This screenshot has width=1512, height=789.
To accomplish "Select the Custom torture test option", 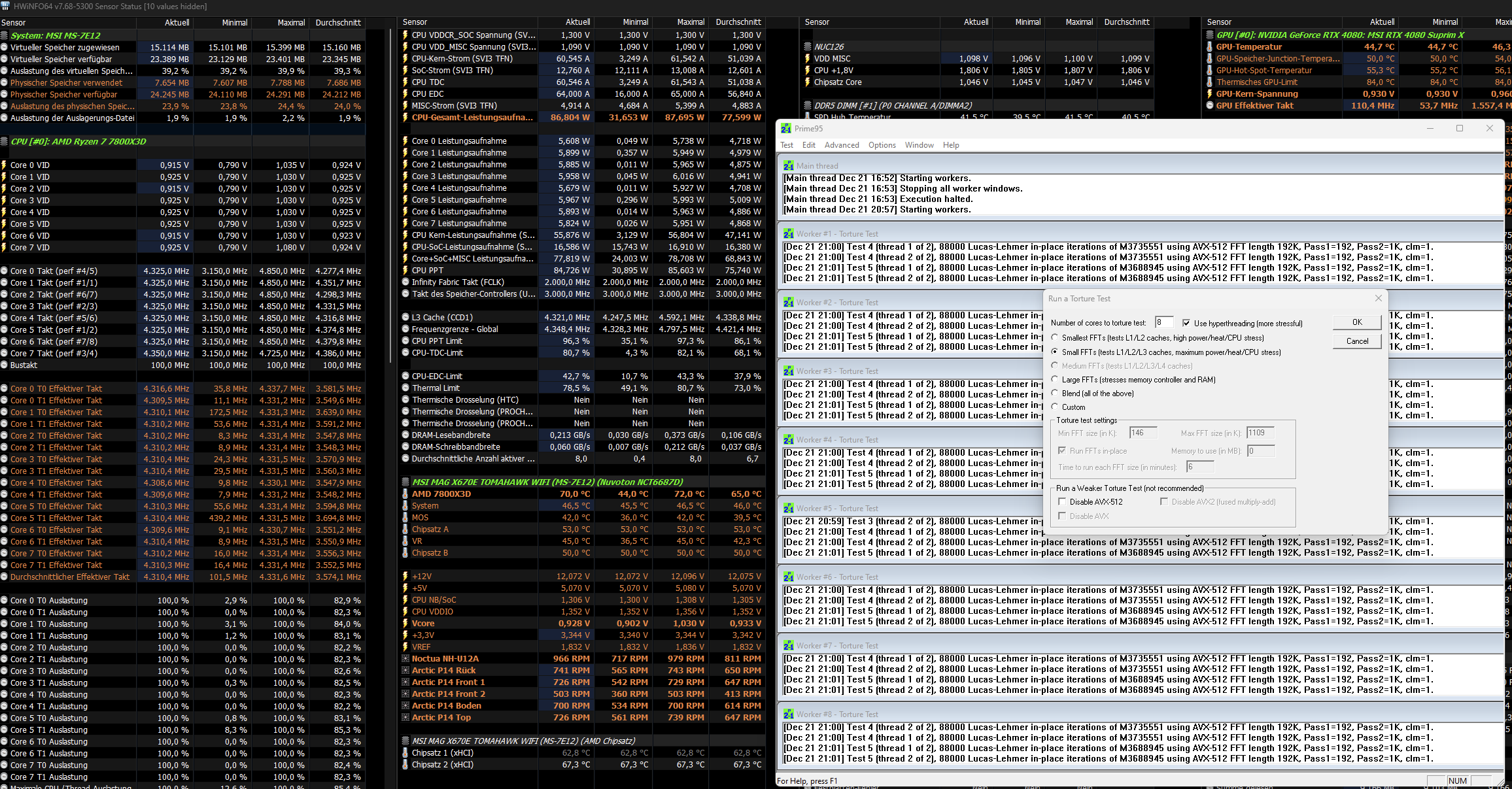I will click(1054, 407).
